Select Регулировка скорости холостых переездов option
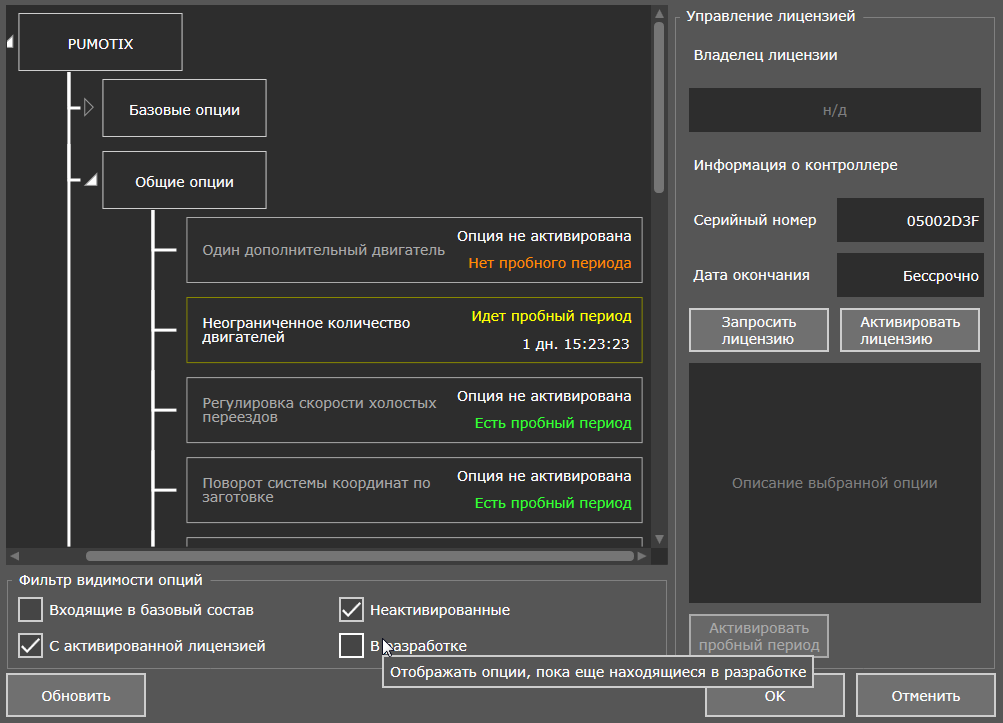The image size is (1003, 723). [x=414, y=410]
